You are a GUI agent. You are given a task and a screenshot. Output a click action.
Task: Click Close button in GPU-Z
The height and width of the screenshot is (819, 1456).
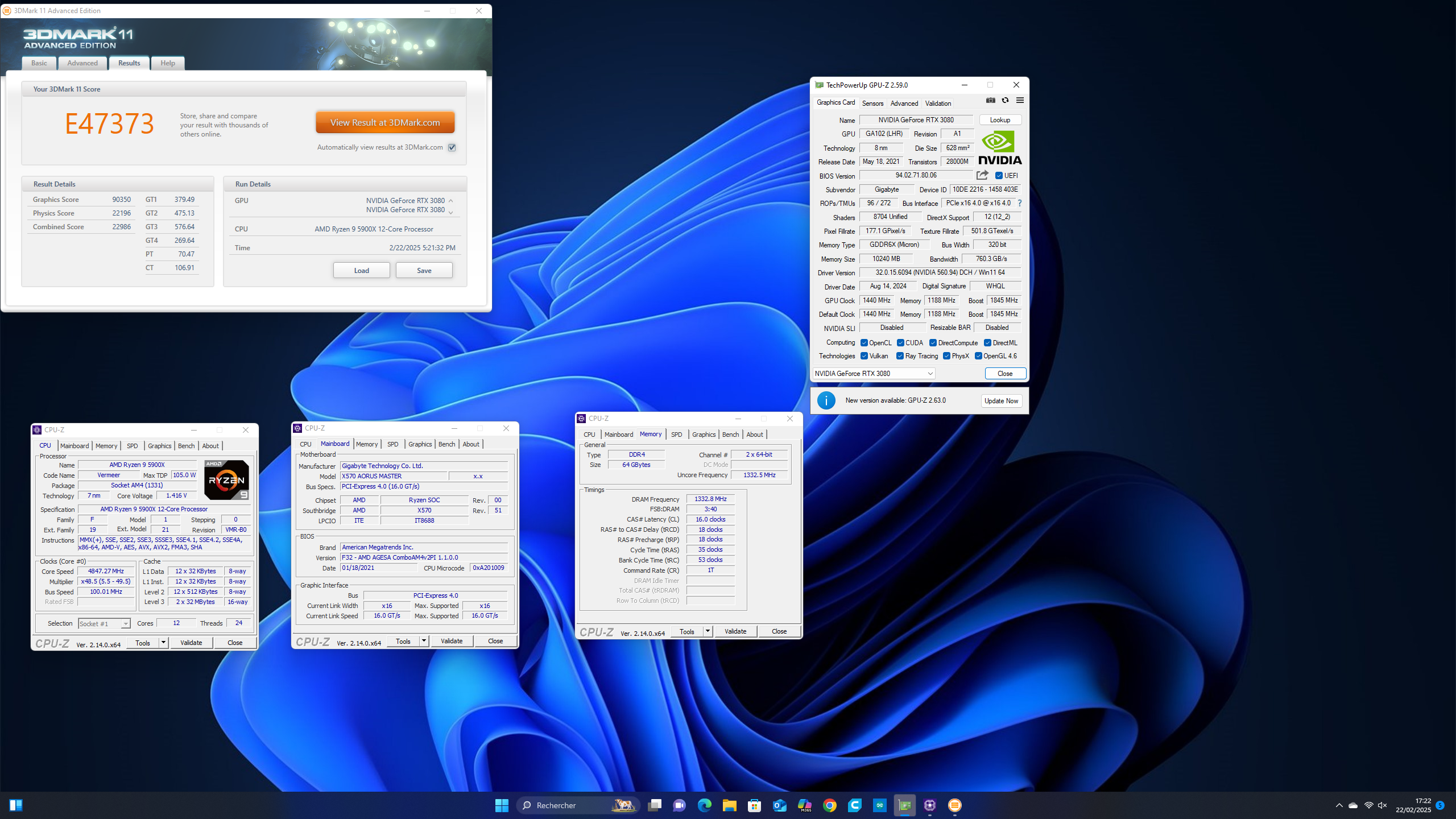click(x=1005, y=374)
